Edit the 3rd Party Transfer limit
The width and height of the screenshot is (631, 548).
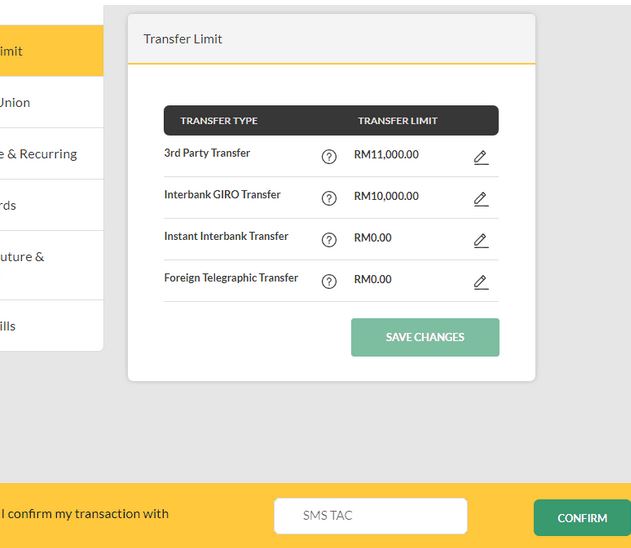(x=481, y=157)
